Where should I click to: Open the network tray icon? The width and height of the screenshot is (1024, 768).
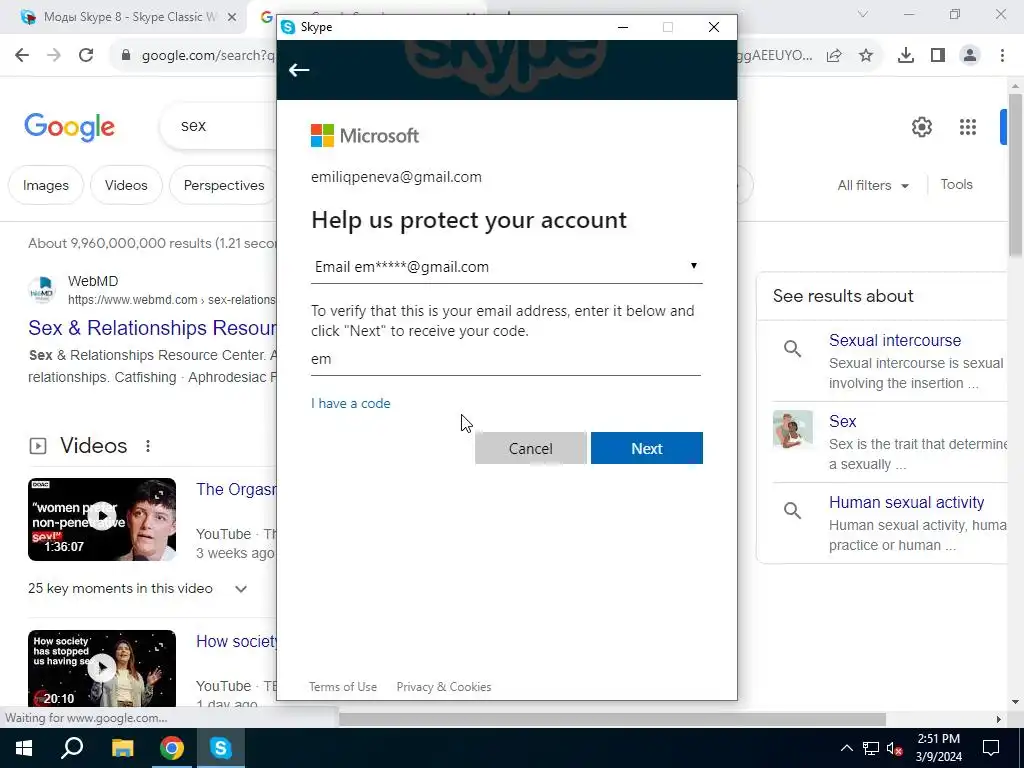point(871,748)
